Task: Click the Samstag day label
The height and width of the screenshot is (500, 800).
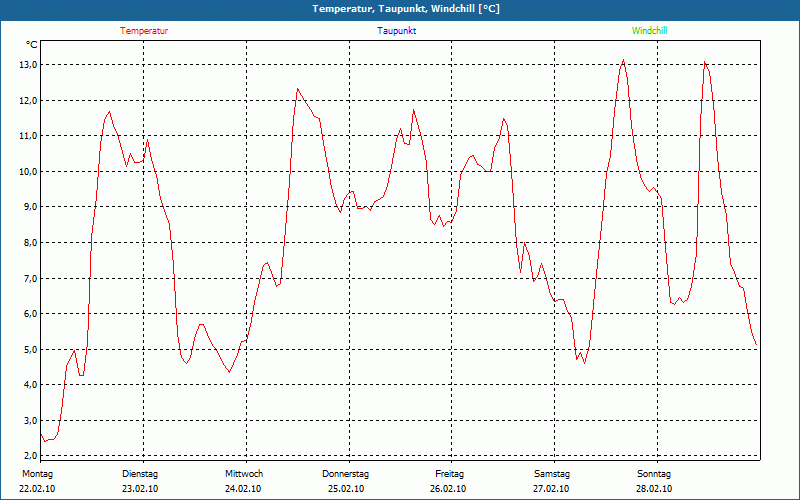Action: 552,474
